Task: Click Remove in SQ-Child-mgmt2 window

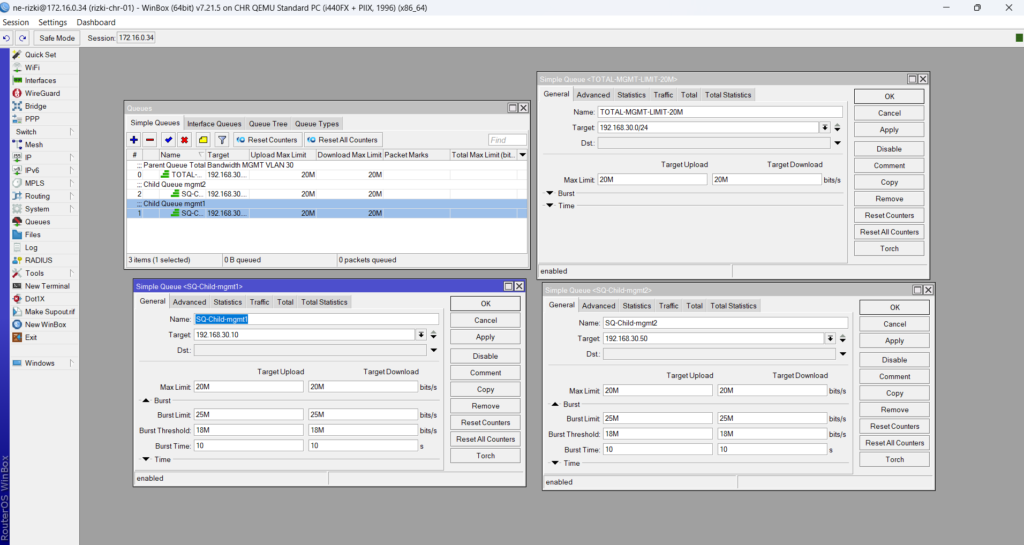Action: (x=894, y=410)
